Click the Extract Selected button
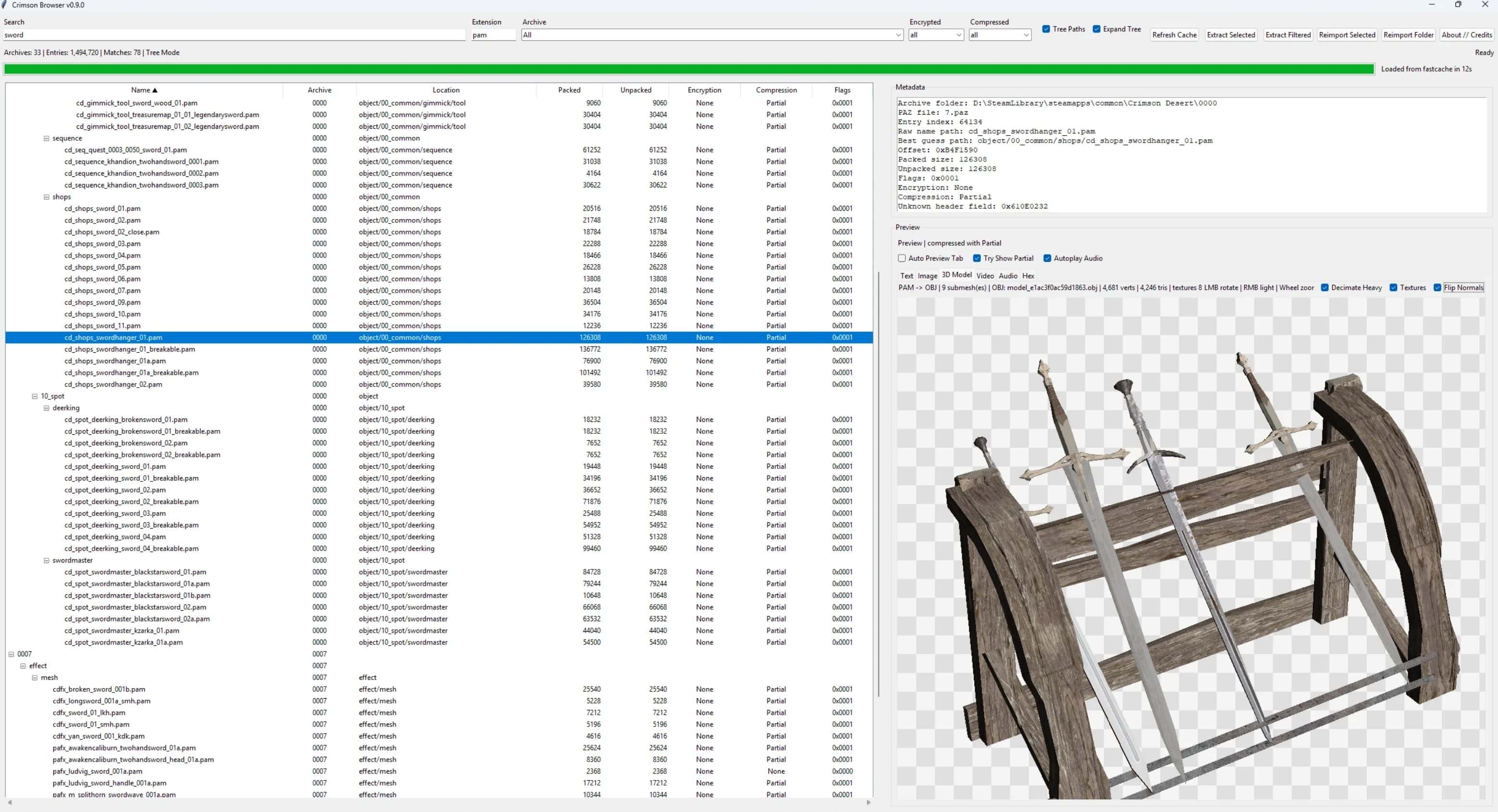The image size is (1498, 812). (1231, 35)
